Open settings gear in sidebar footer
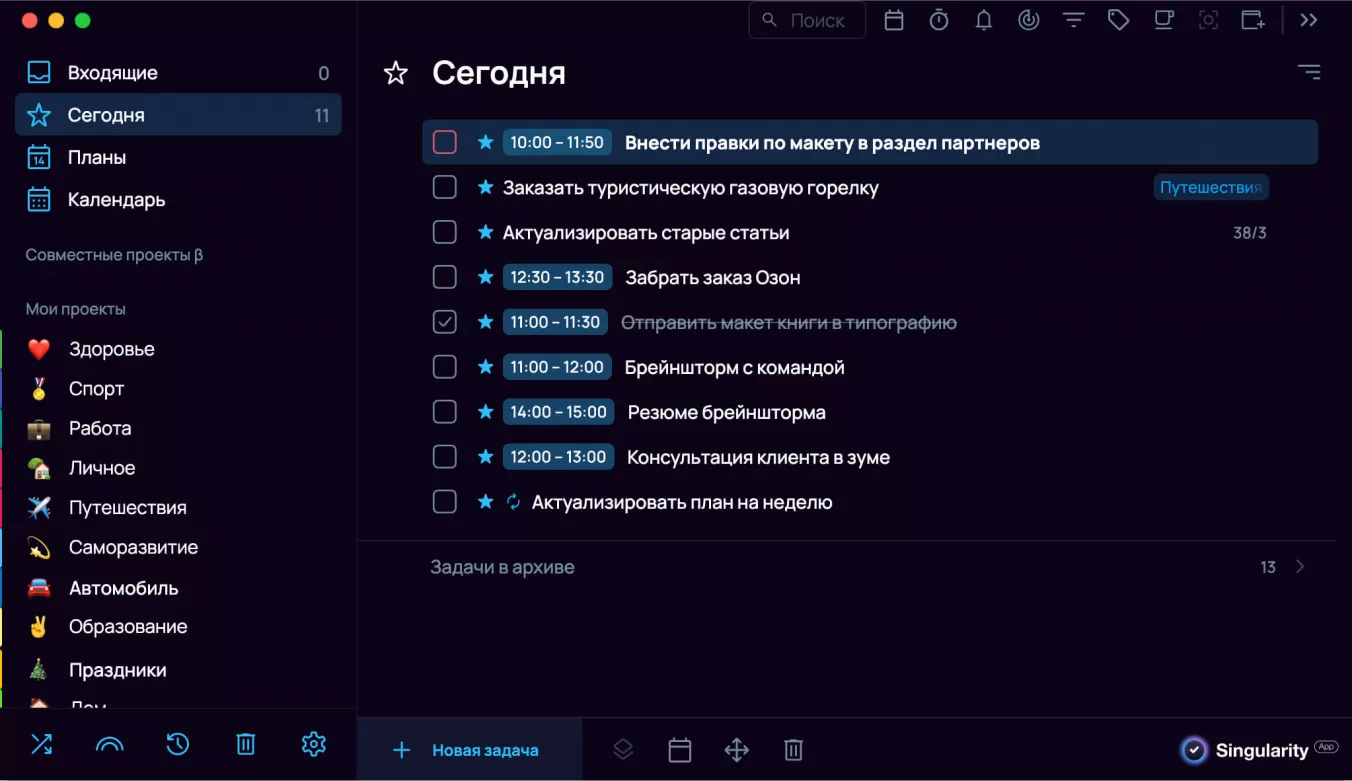1352x781 pixels. point(314,744)
